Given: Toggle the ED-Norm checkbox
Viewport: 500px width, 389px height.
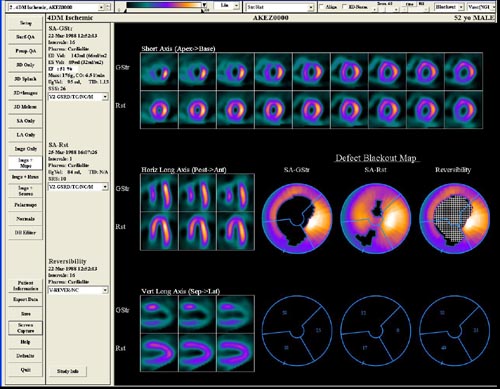Looking at the screenshot, I should (x=345, y=7).
